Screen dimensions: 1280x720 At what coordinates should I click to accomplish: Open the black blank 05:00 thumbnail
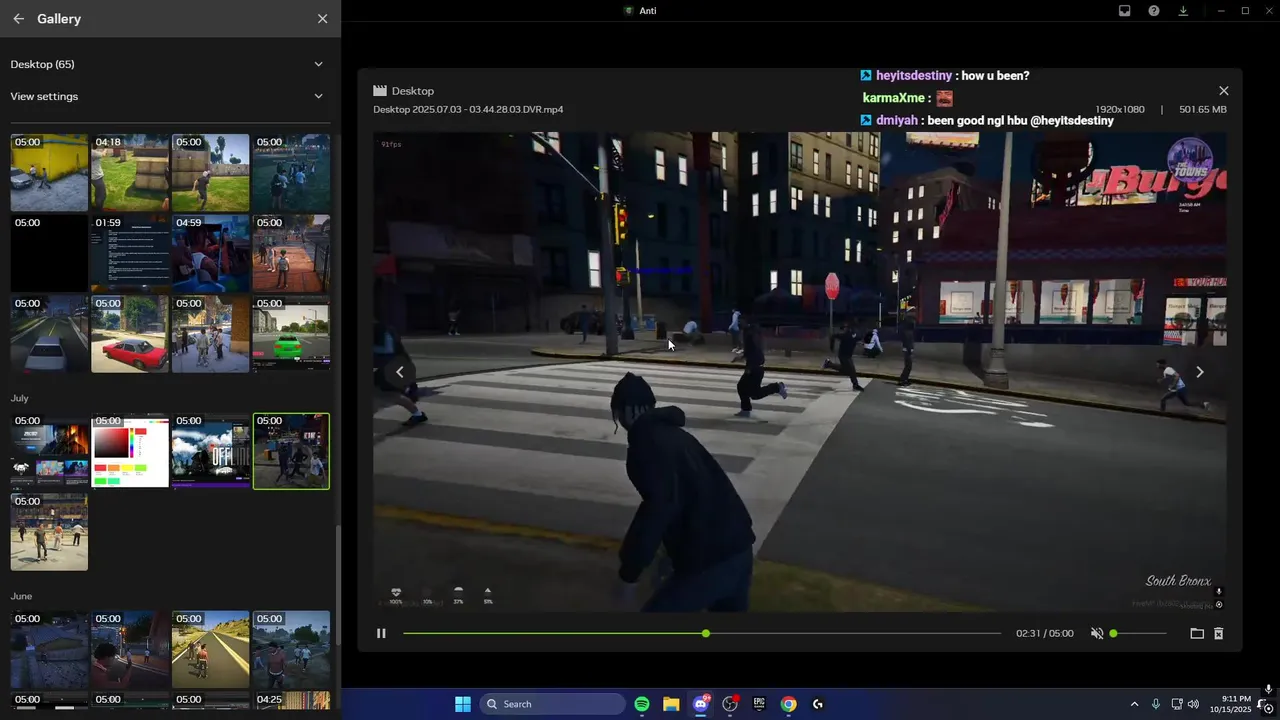[49, 253]
